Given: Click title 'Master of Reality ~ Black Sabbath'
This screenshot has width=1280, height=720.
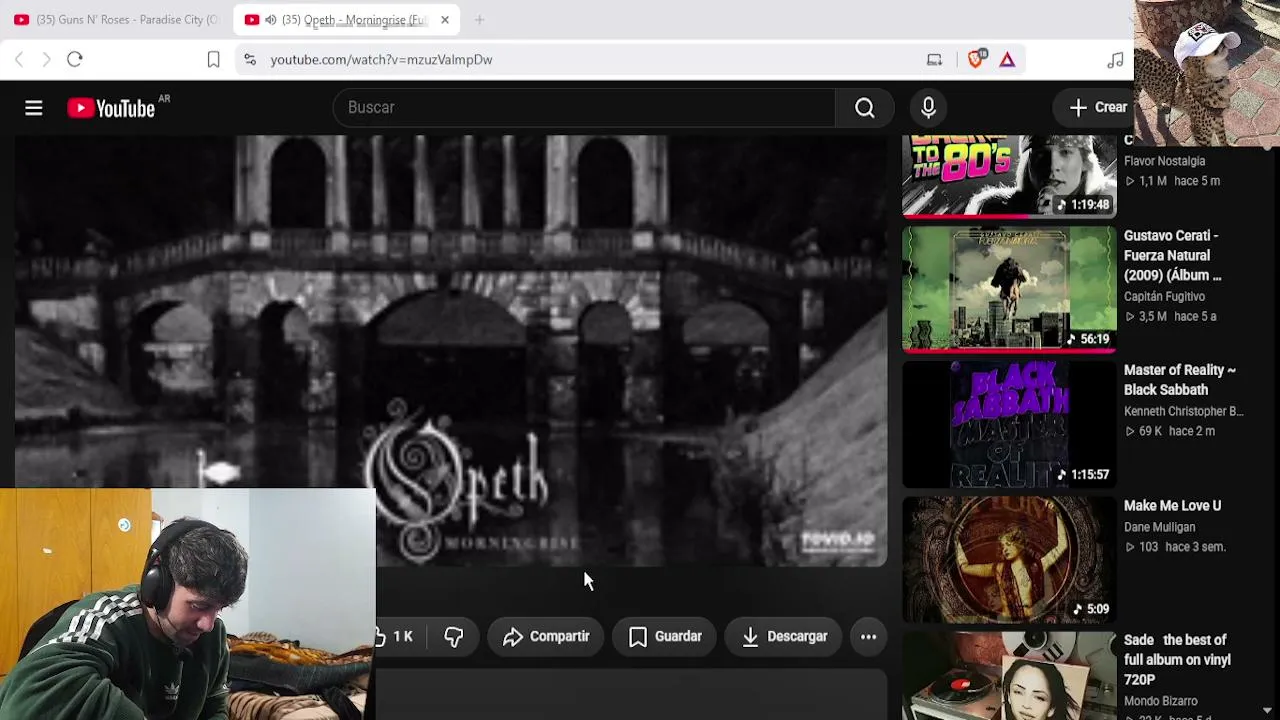Looking at the screenshot, I should click(1180, 380).
